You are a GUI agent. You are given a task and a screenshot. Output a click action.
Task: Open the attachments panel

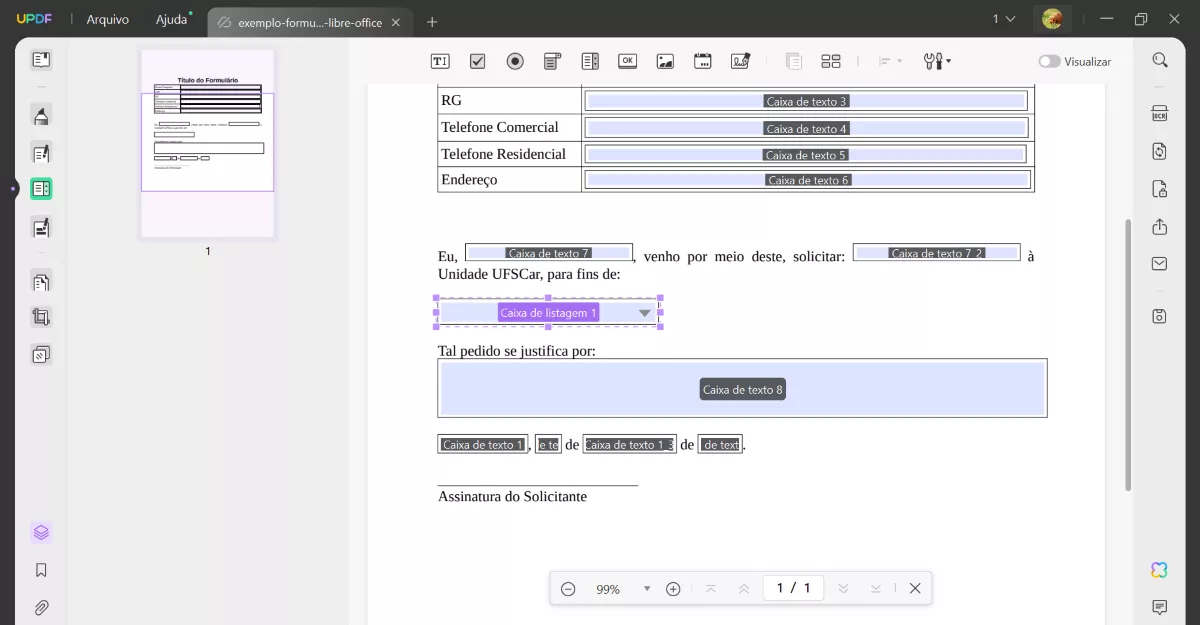tap(41, 607)
